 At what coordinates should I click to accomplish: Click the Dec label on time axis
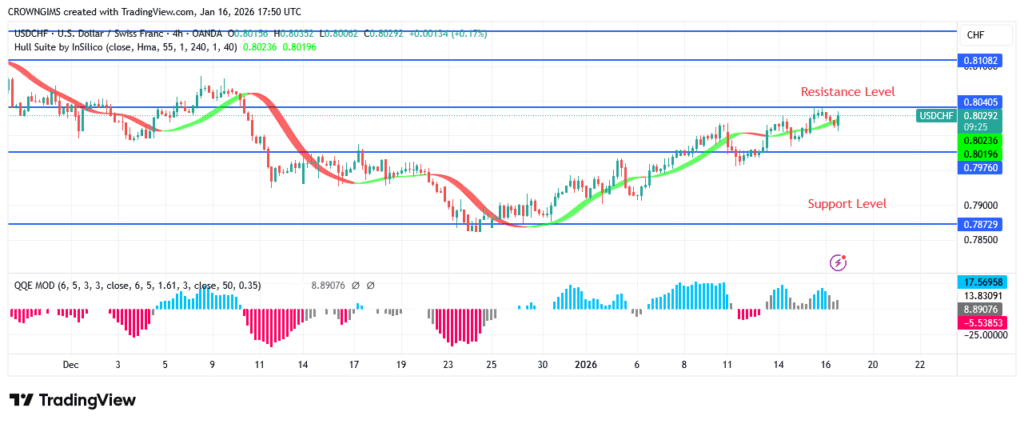71,365
